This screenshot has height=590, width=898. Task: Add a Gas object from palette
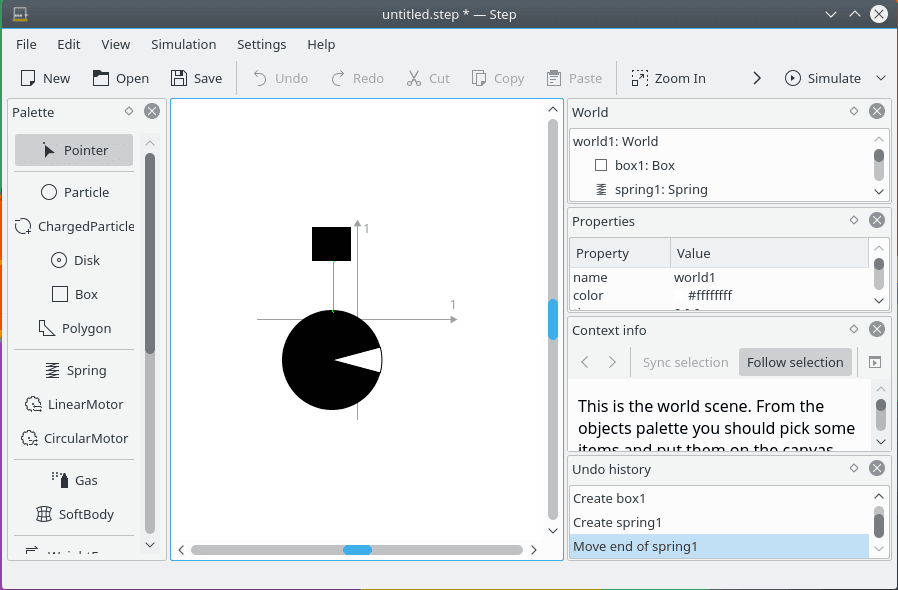[x=74, y=481]
